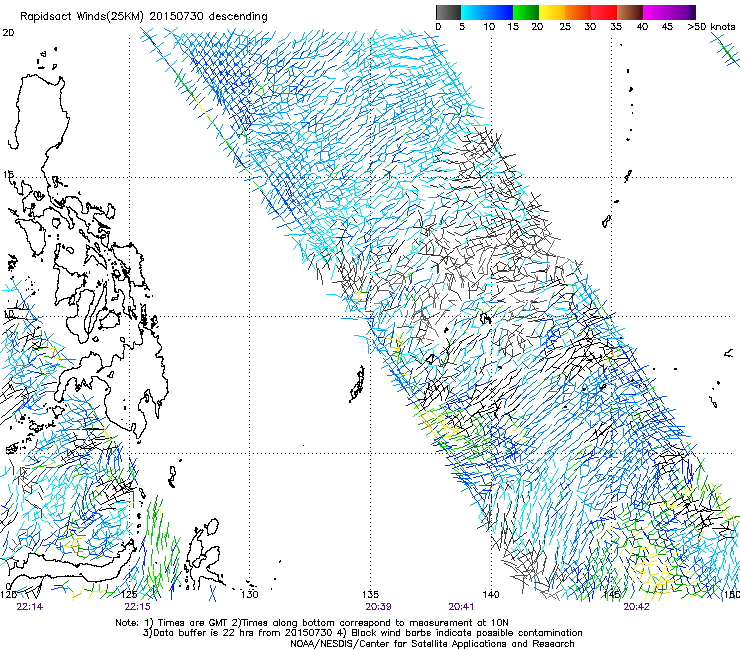
Task: Click the purple time stamp '22:15'
Action: click(137, 607)
